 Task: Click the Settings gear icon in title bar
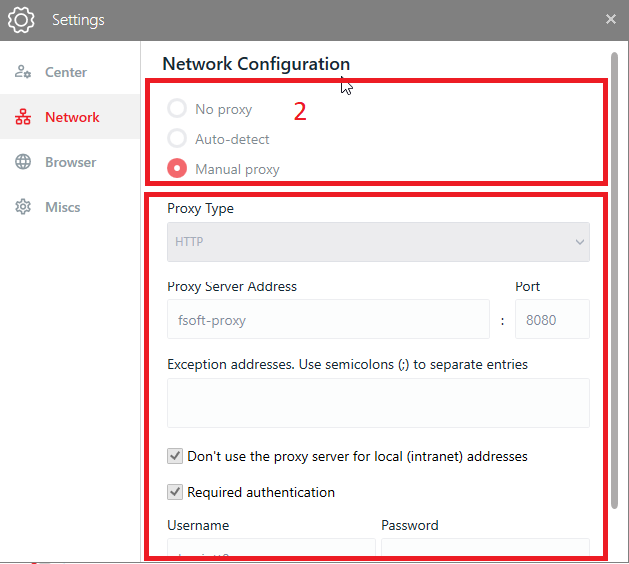click(x=21, y=20)
